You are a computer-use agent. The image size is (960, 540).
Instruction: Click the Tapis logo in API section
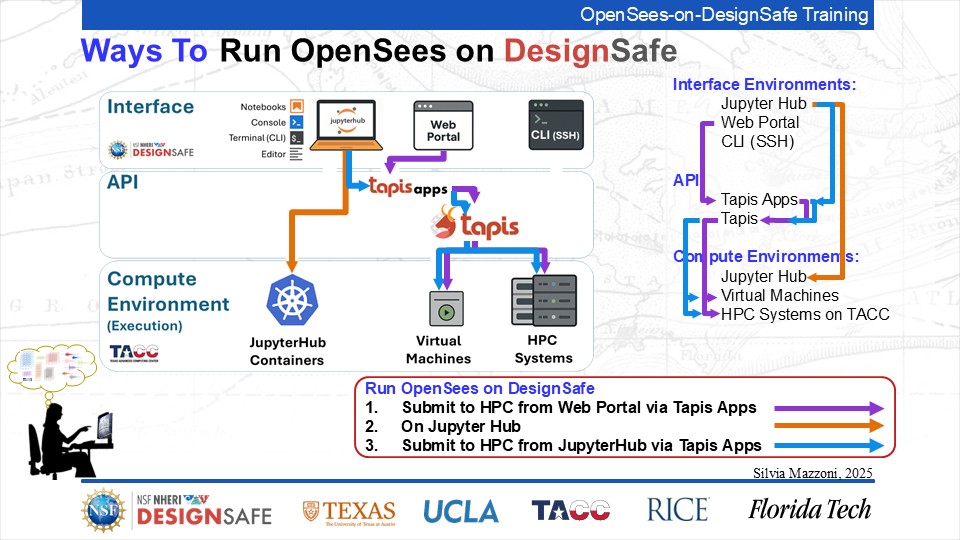[482, 224]
